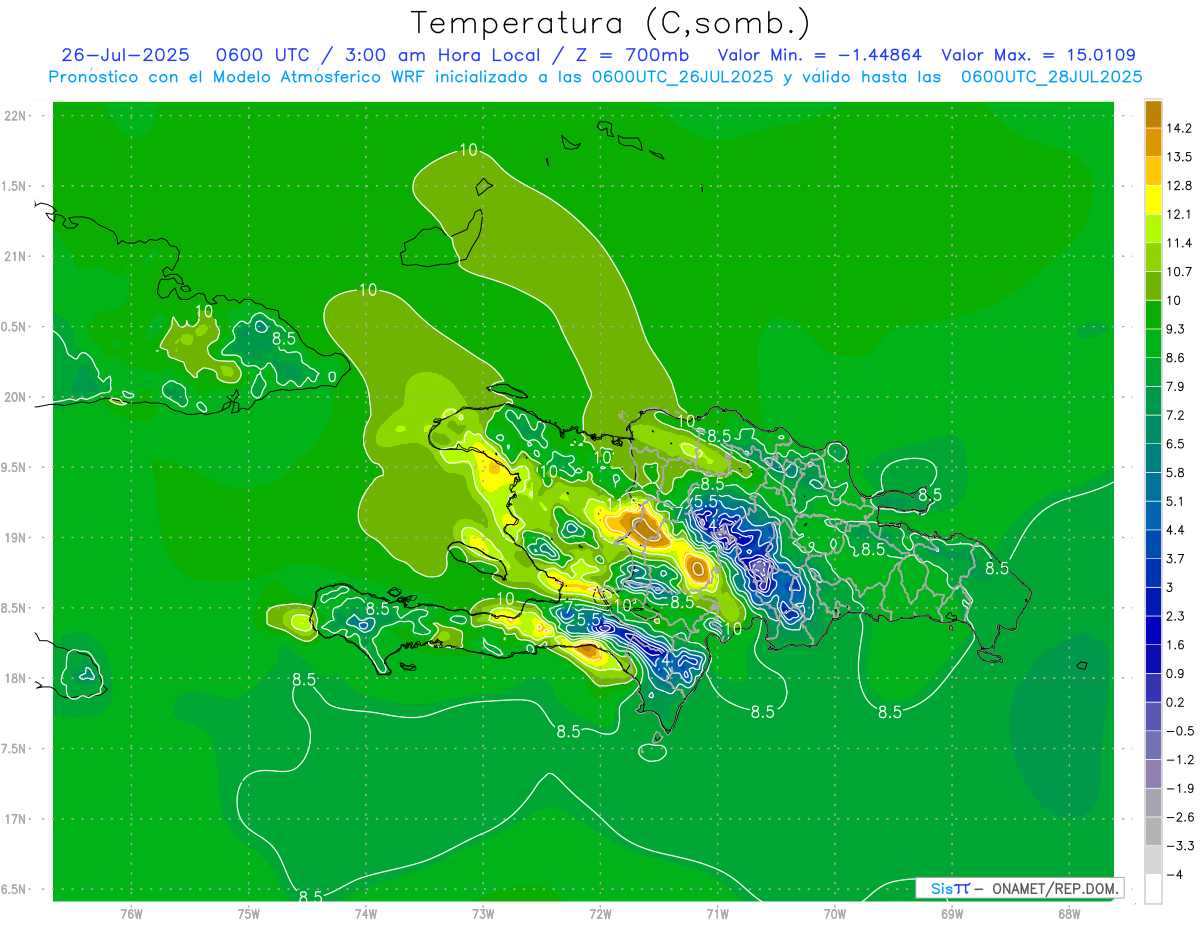
Task: Click the legend value "-0.5"
Action: pos(1178,731)
